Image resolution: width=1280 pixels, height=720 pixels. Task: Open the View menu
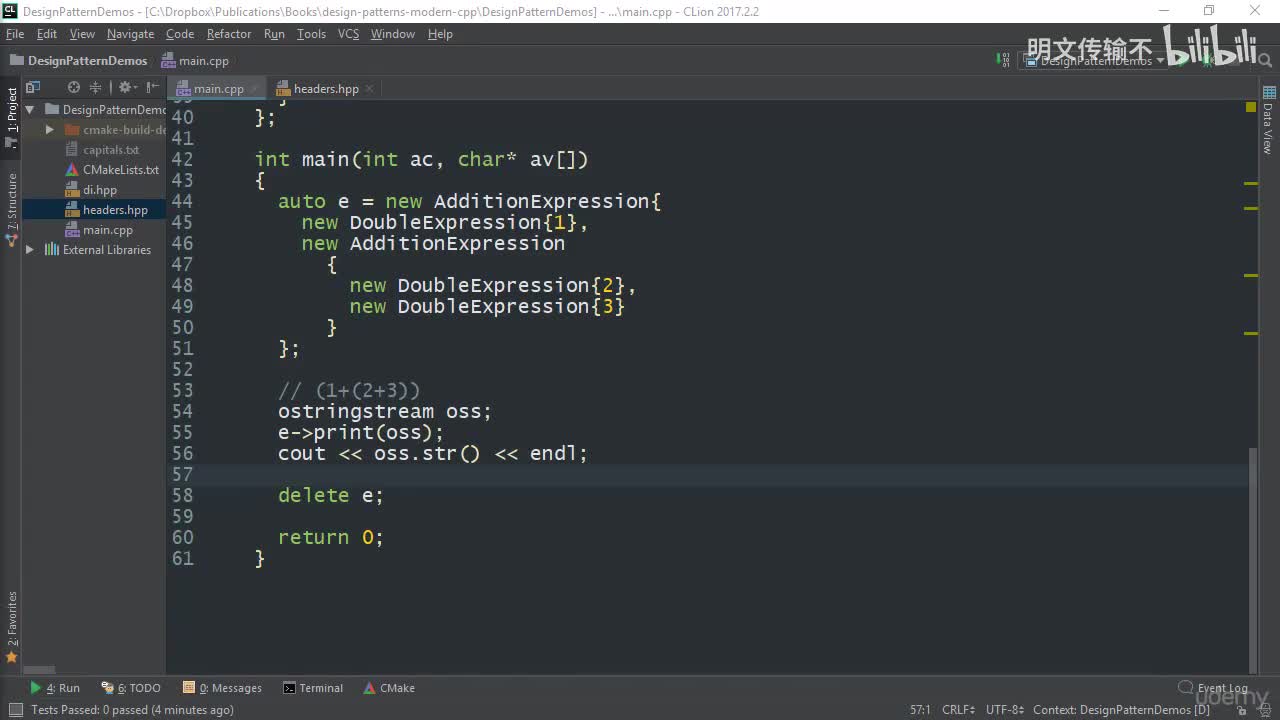tap(82, 34)
